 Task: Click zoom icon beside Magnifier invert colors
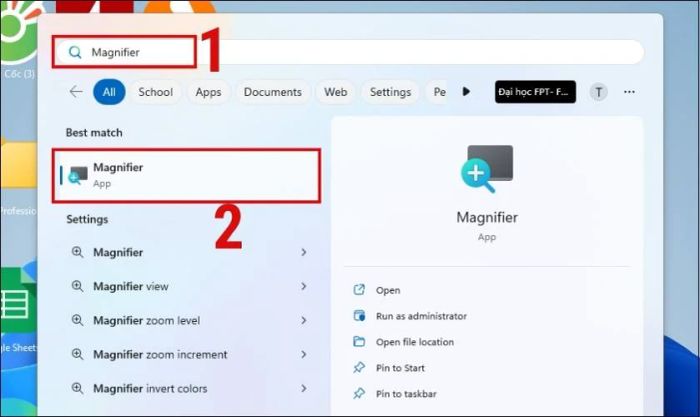77,388
